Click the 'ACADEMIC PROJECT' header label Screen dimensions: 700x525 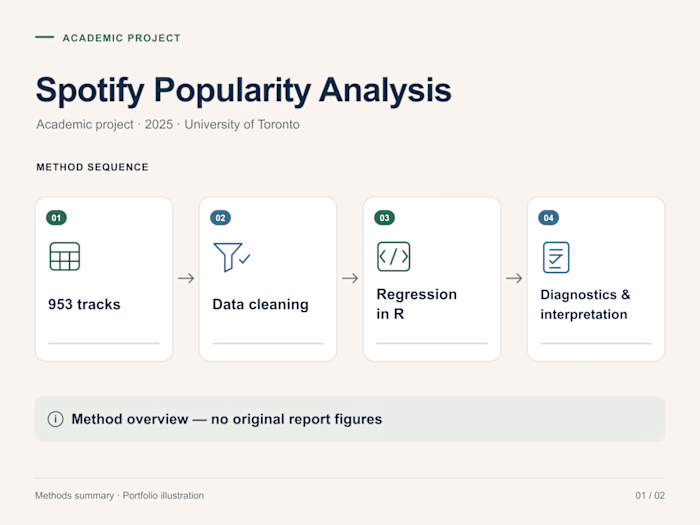[x=121, y=38]
